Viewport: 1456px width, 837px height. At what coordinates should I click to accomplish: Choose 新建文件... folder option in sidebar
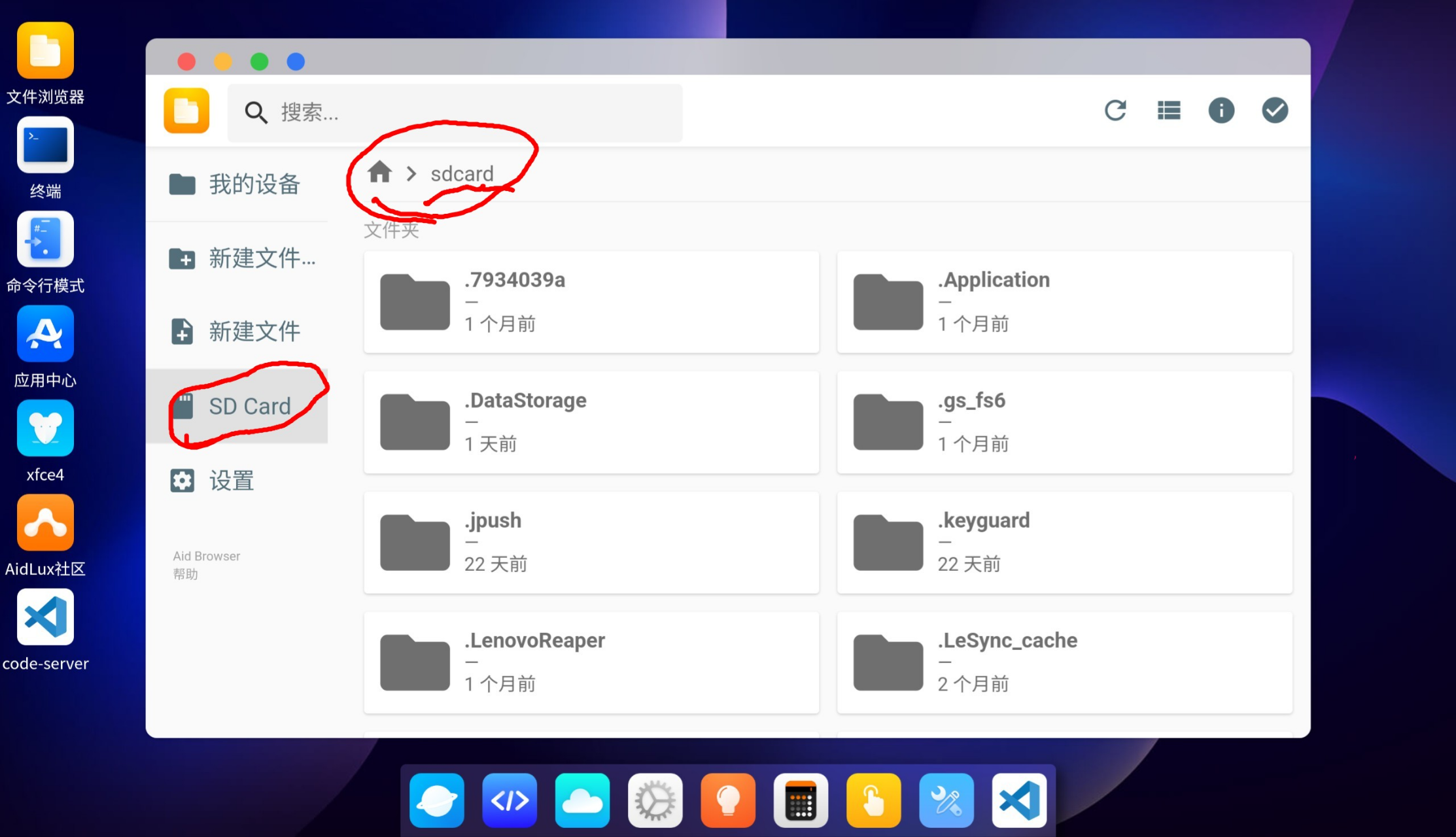coord(237,258)
